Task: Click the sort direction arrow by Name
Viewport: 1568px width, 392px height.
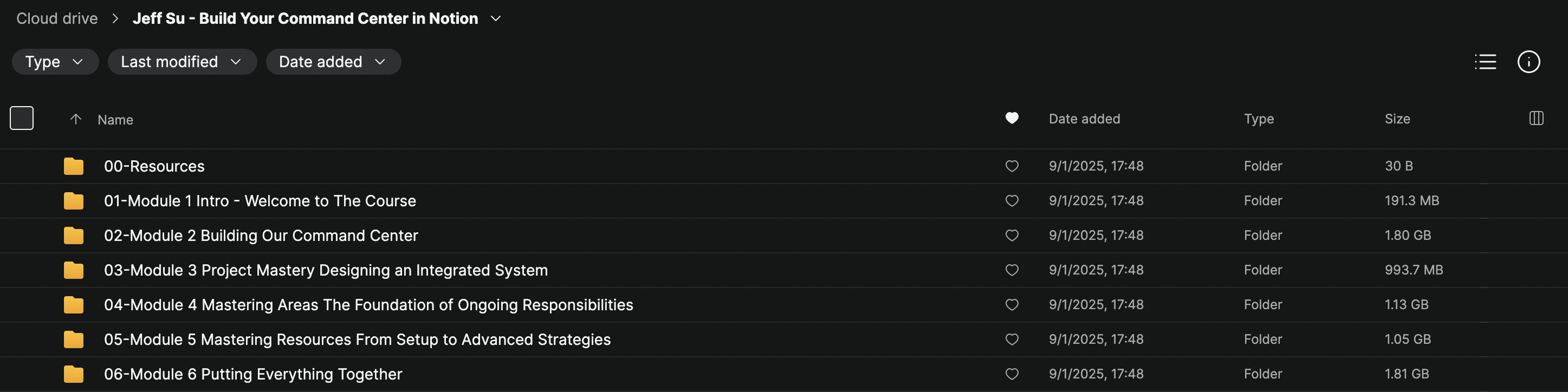Action: click(75, 119)
